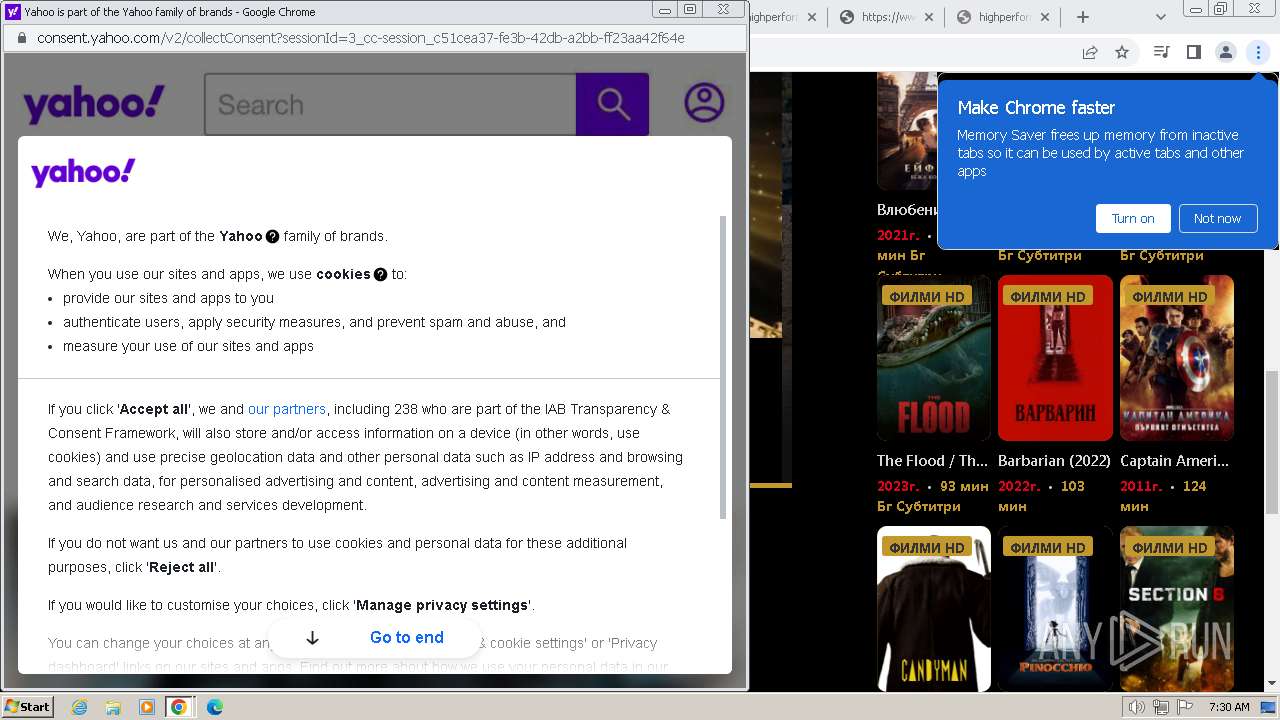Open the Section 8 movie poster
Screen dimensions: 1280x720
point(1177,609)
